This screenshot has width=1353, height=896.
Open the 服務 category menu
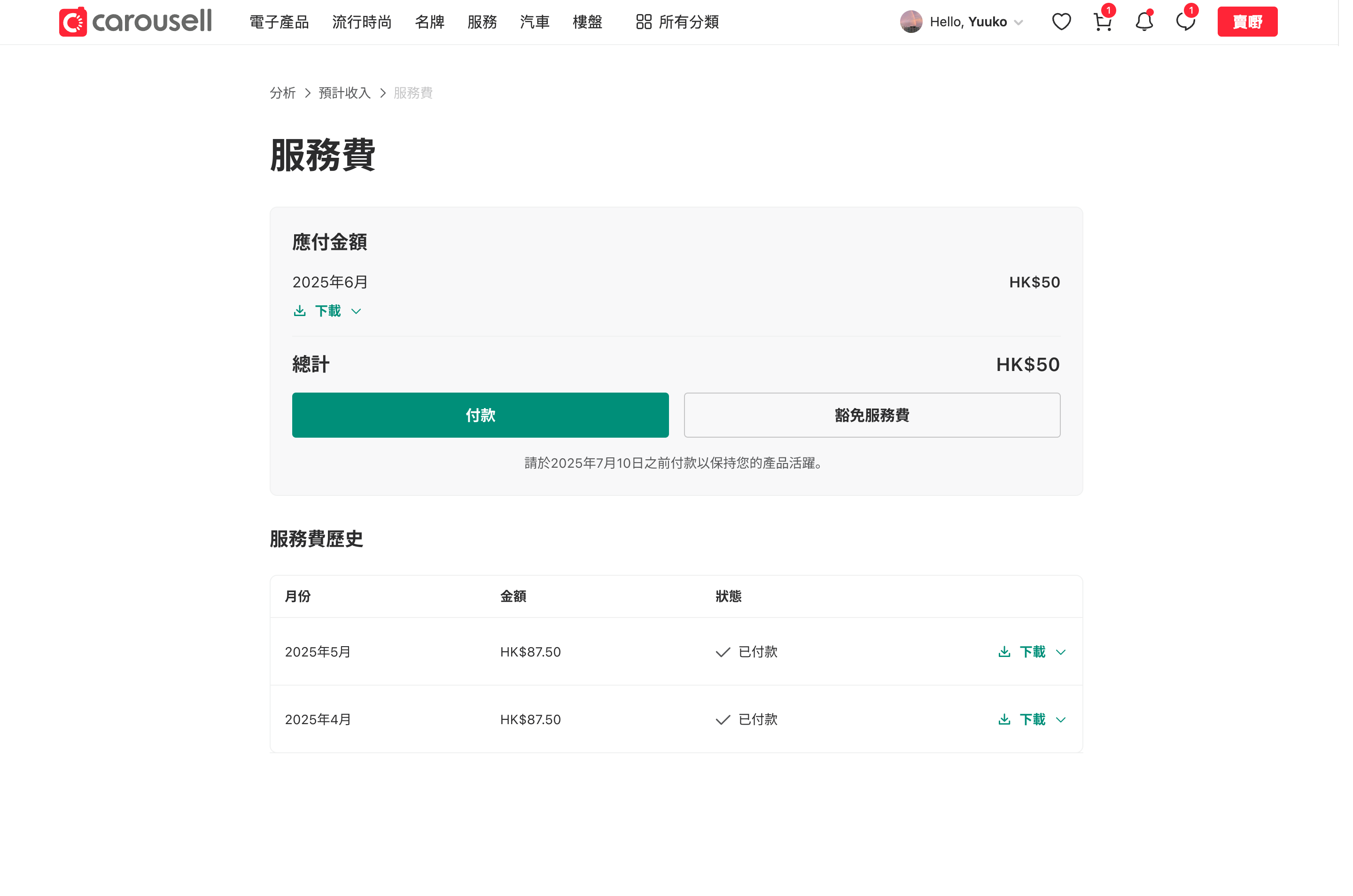tap(482, 22)
